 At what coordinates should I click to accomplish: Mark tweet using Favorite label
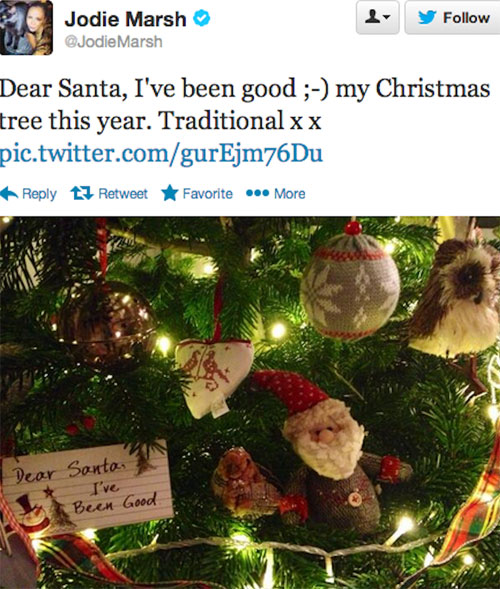207,193
